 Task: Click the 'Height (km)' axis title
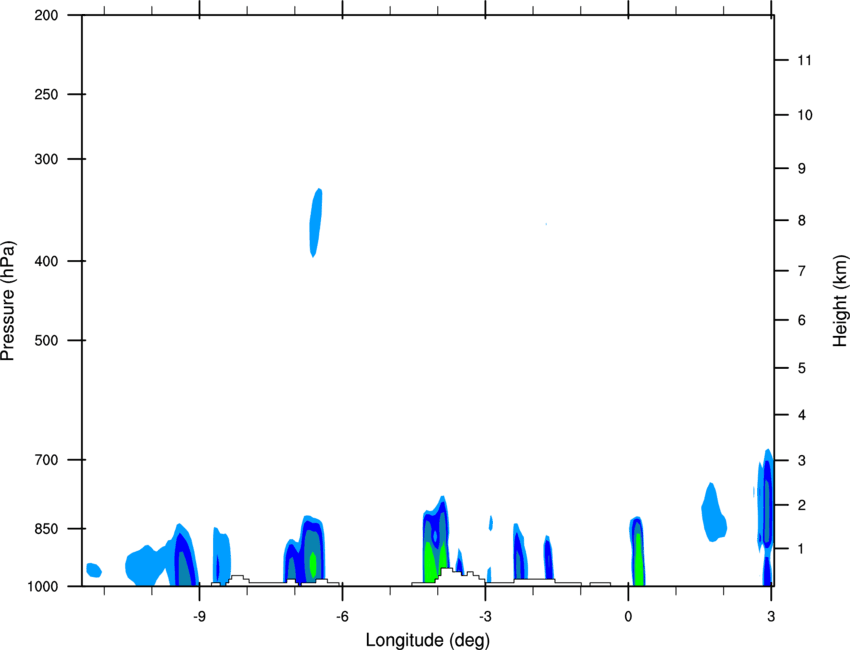[840, 301]
